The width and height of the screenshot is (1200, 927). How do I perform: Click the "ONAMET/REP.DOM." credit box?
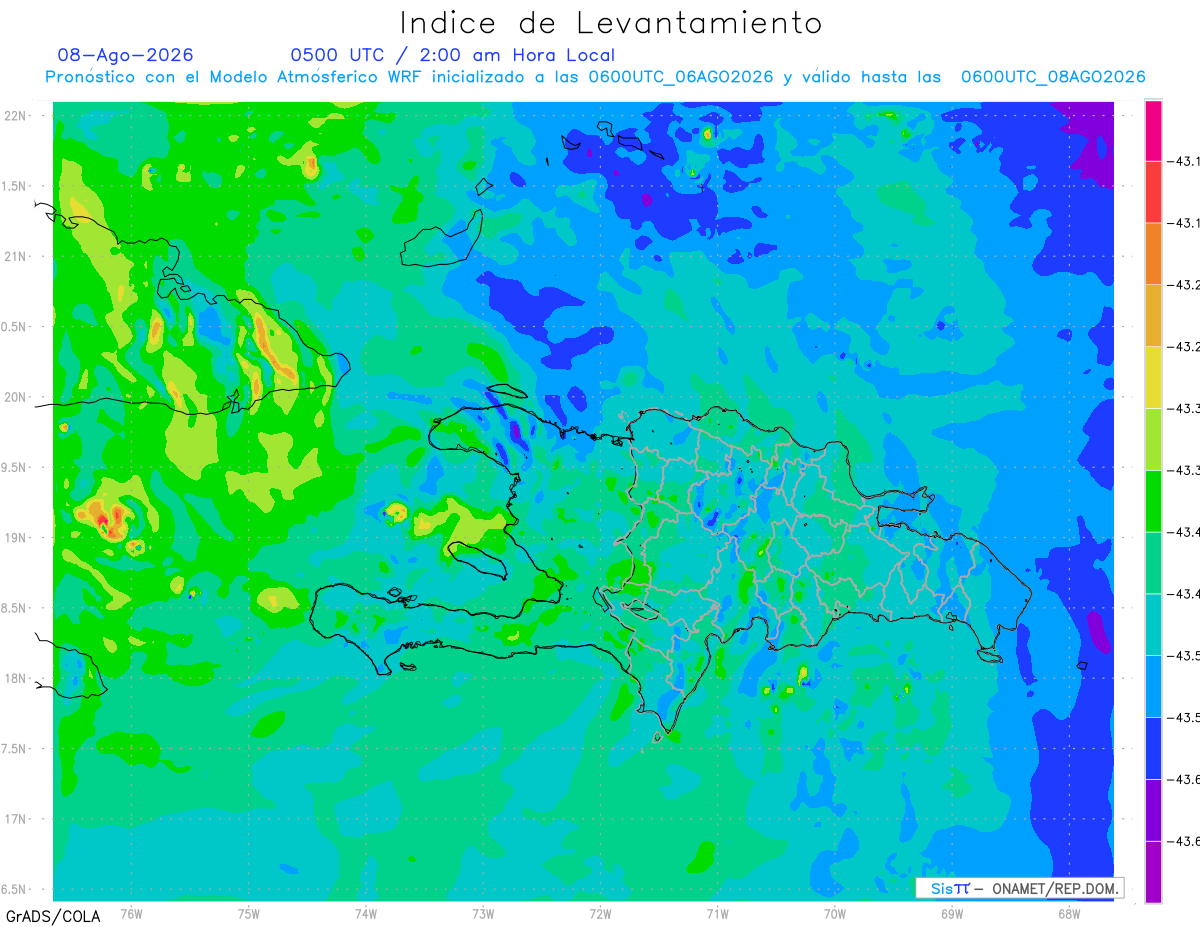click(x=1020, y=888)
